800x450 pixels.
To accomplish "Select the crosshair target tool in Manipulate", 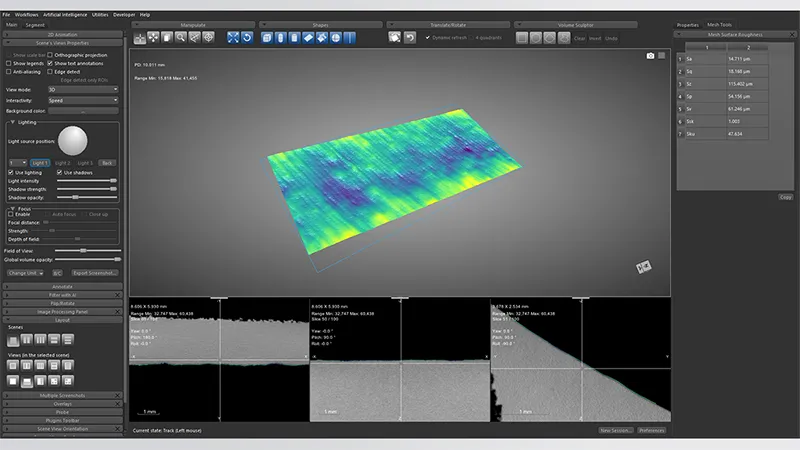I will 208,38.
